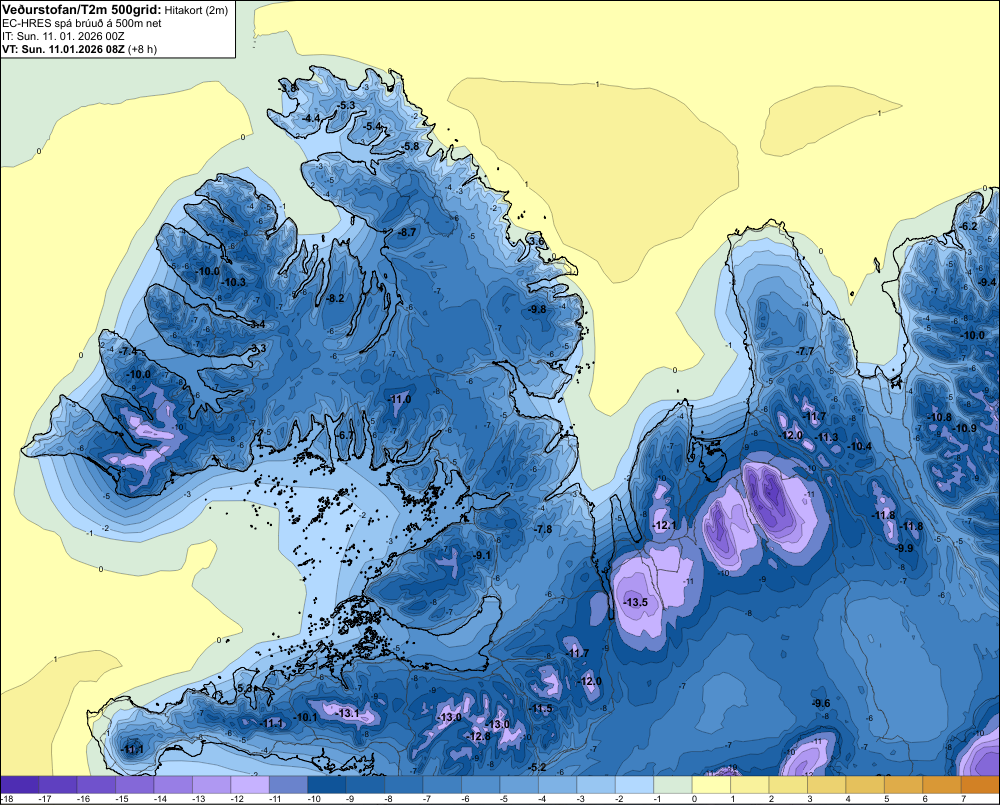Click the -5.8 temperature label

pyautogui.click(x=410, y=146)
